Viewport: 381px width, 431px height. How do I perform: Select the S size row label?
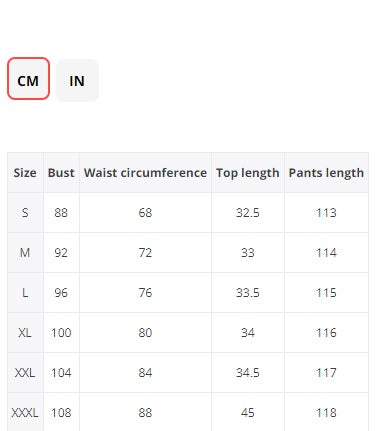click(x=25, y=213)
